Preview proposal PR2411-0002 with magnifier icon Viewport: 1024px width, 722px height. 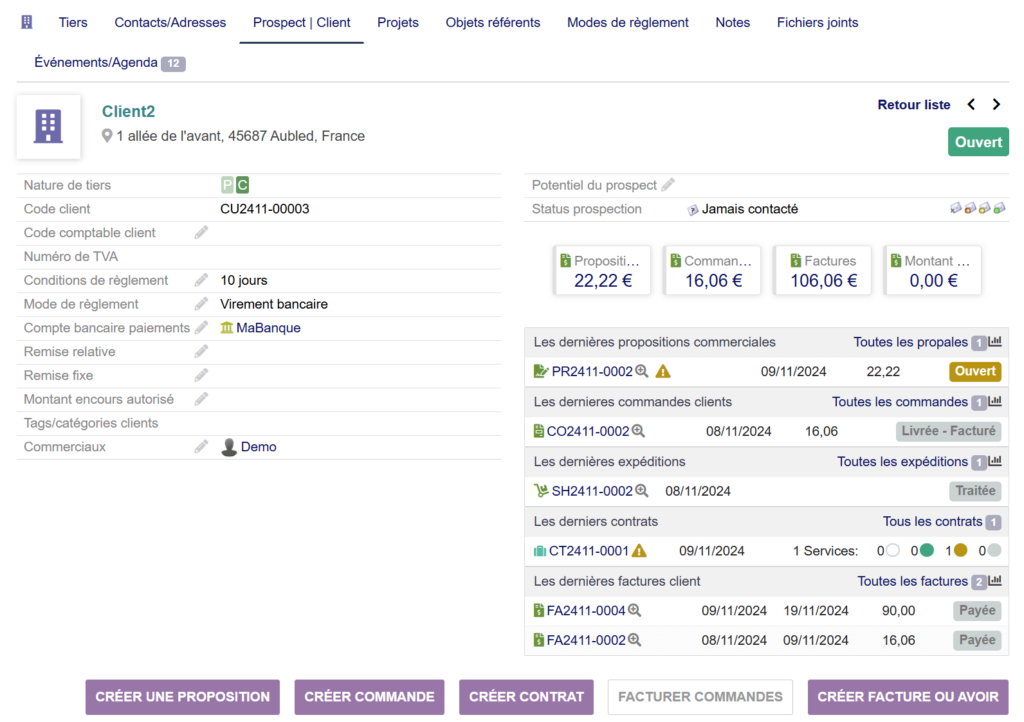pyautogui.click(x=642, y=372)
